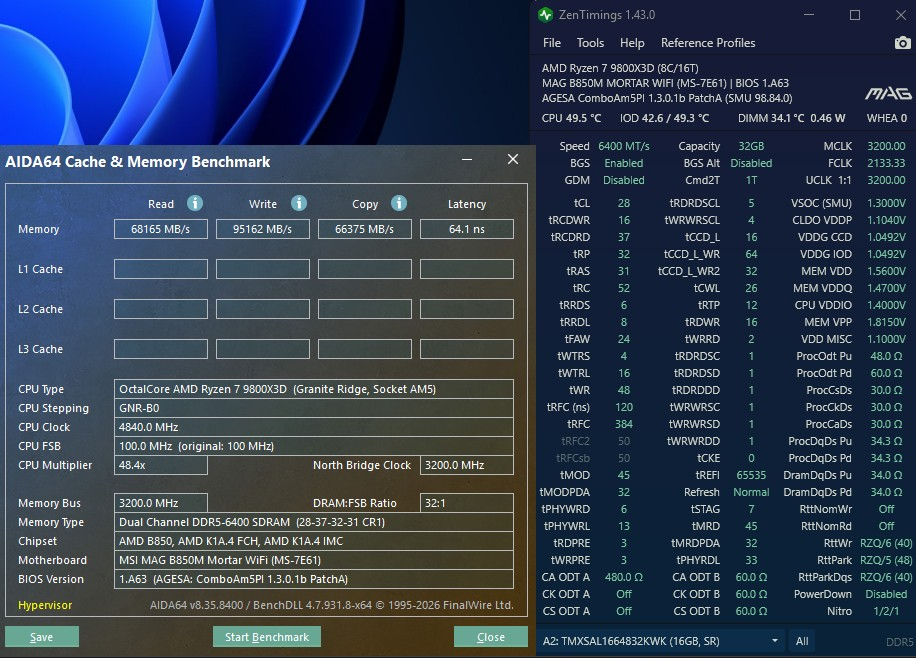This screenshot has width=916, height=658.
Task: Maximize the ZenTimings window
Action: pos(855,15)
